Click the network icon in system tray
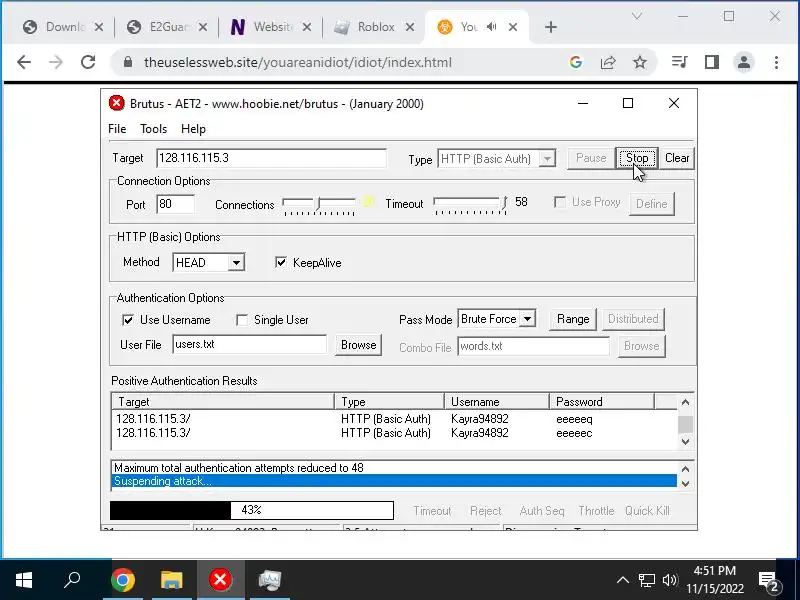Image resolution: width=800 pixels, height=600 pixels. pos(646,580)
